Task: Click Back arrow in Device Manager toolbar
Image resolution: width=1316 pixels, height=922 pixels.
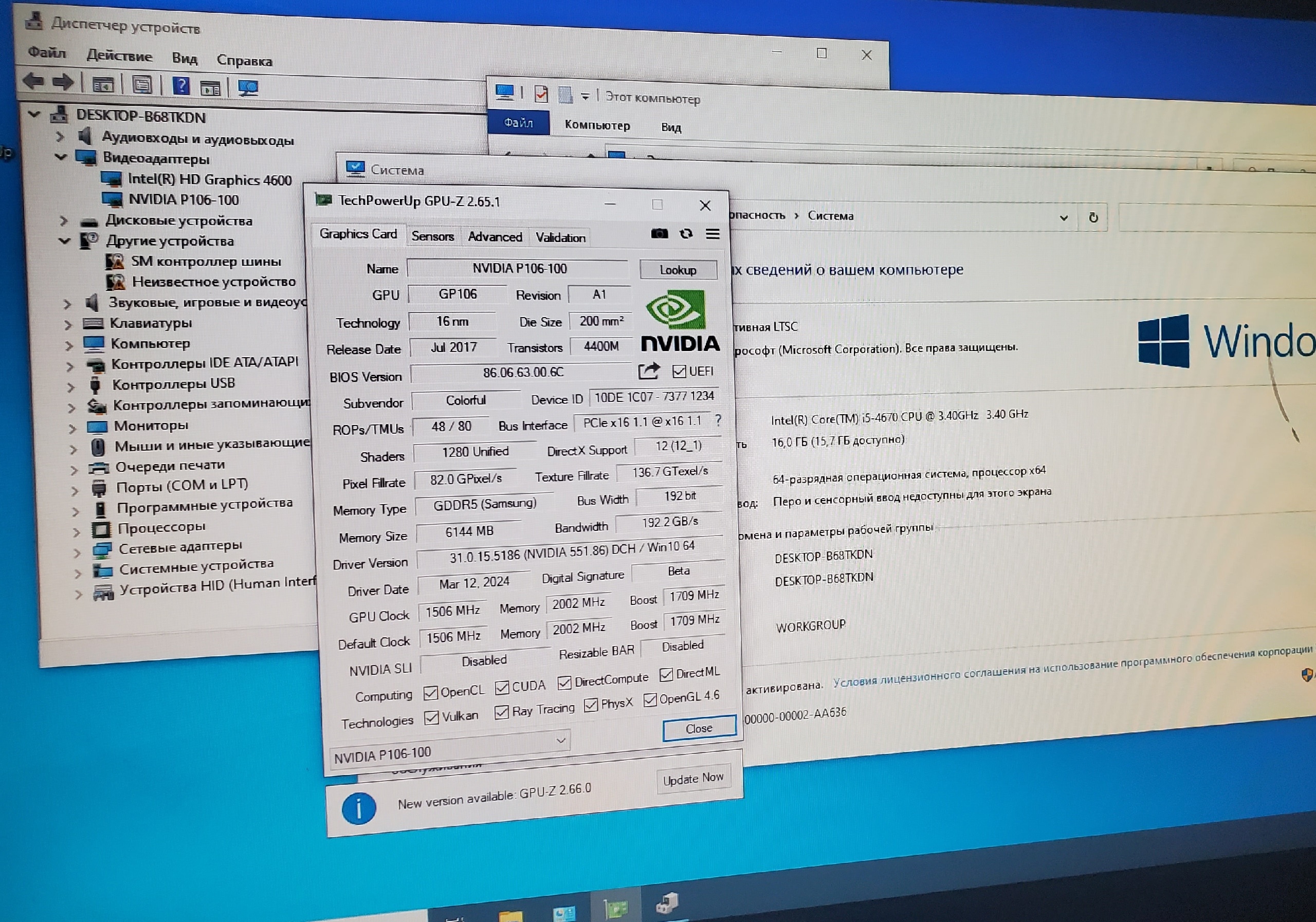Action: [x=34, y=81]
